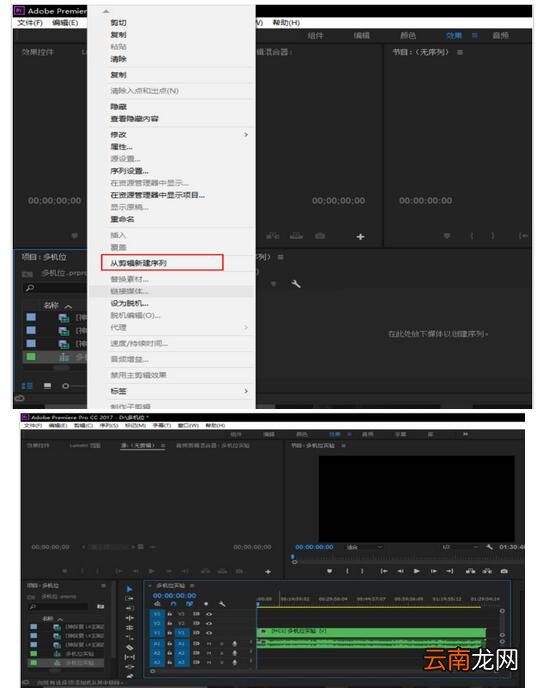
Task: Click the program monitor Step Forward button
Action: (x=434, y=571)
